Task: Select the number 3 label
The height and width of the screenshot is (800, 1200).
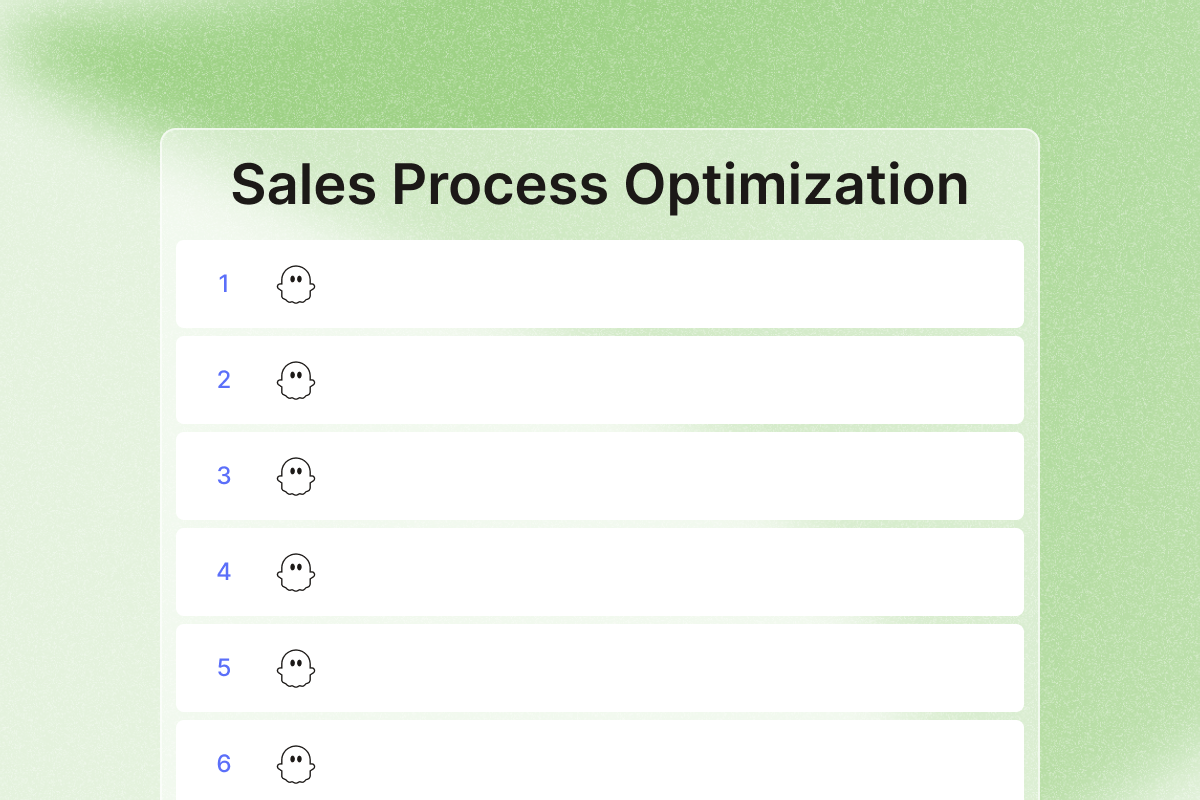Action: 224,476
